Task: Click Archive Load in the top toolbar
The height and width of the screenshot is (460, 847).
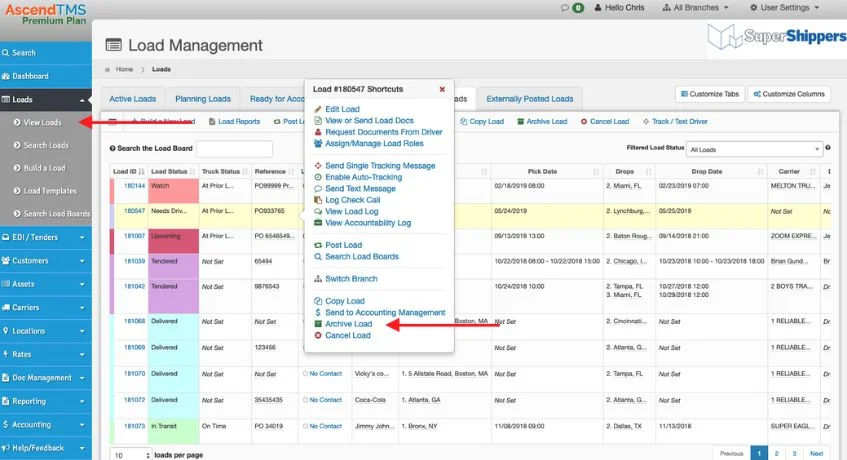Action: coord(542,121)
